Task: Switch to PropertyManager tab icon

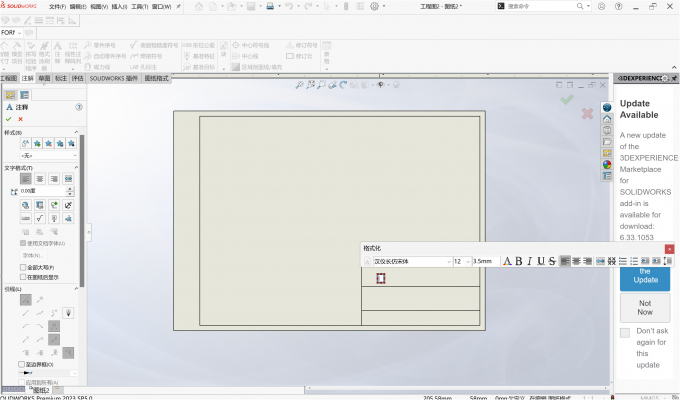Action: 25,95
